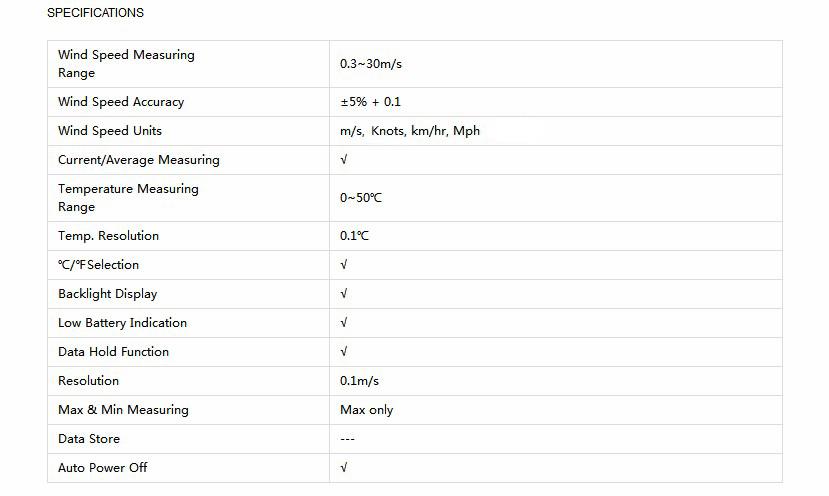This screenshot has height=496, width=829.
Task: Select the Wind Speed Measuring Range label
Action: [x=126, y=63]
